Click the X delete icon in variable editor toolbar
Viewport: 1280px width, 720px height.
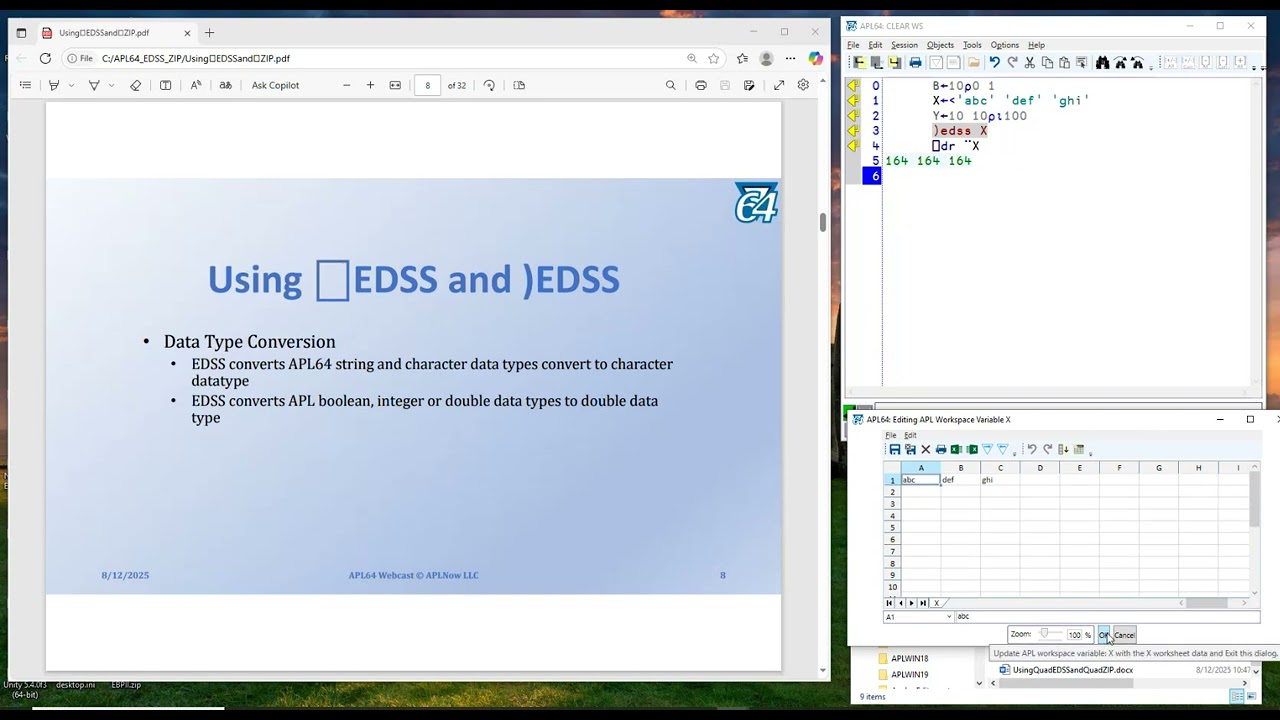(925, 450)
